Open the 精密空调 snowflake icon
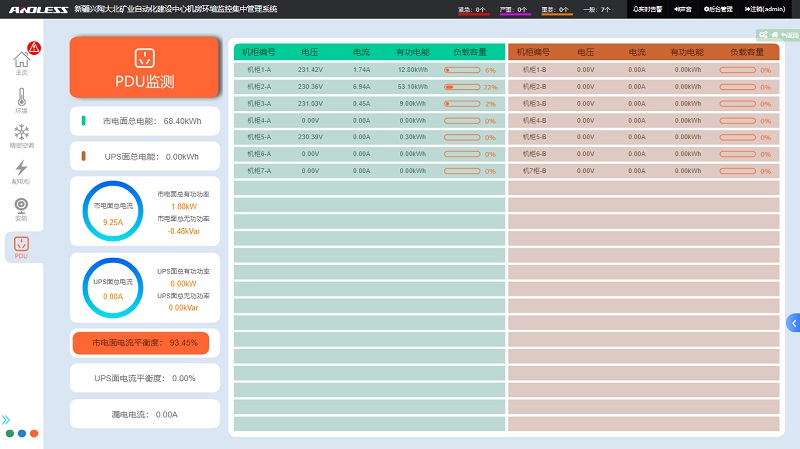 [21, 136]
